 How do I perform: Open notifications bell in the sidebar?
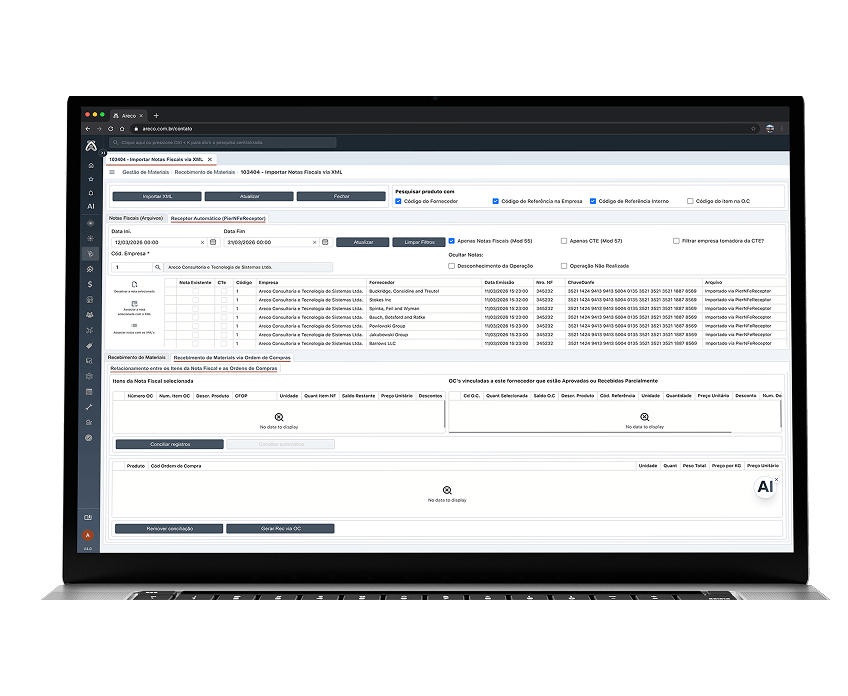point(91,193)
